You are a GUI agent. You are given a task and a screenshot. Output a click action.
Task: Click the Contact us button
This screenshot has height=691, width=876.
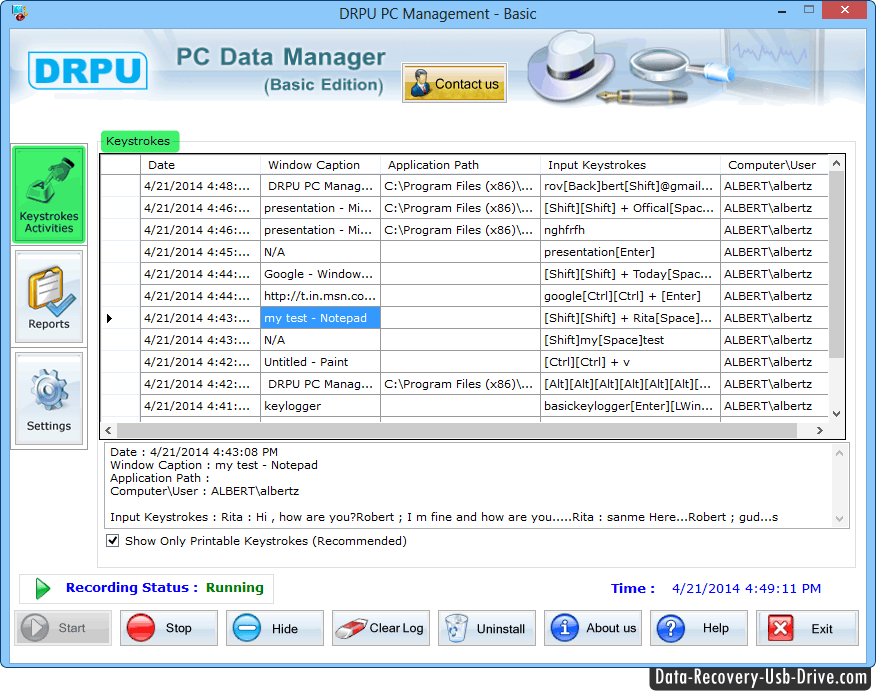pyautogui.click(x=454, y=83)
